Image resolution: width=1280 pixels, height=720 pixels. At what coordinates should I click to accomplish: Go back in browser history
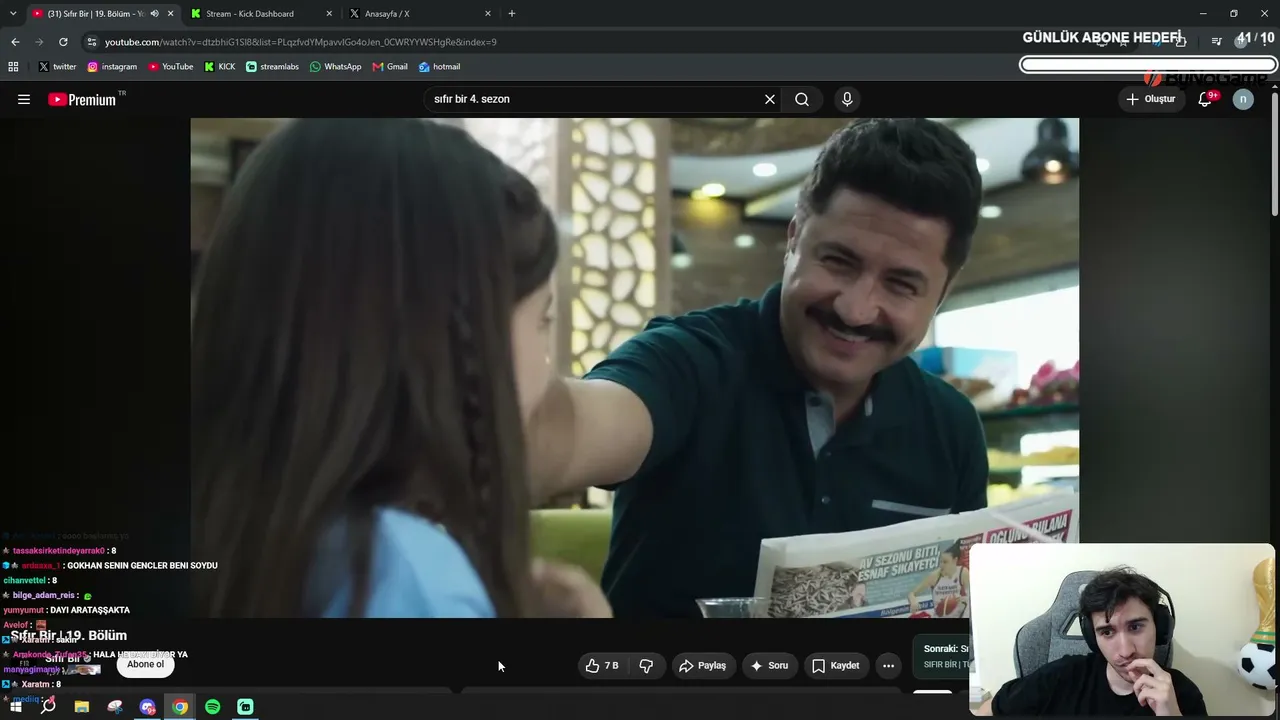tap(15, 42)
